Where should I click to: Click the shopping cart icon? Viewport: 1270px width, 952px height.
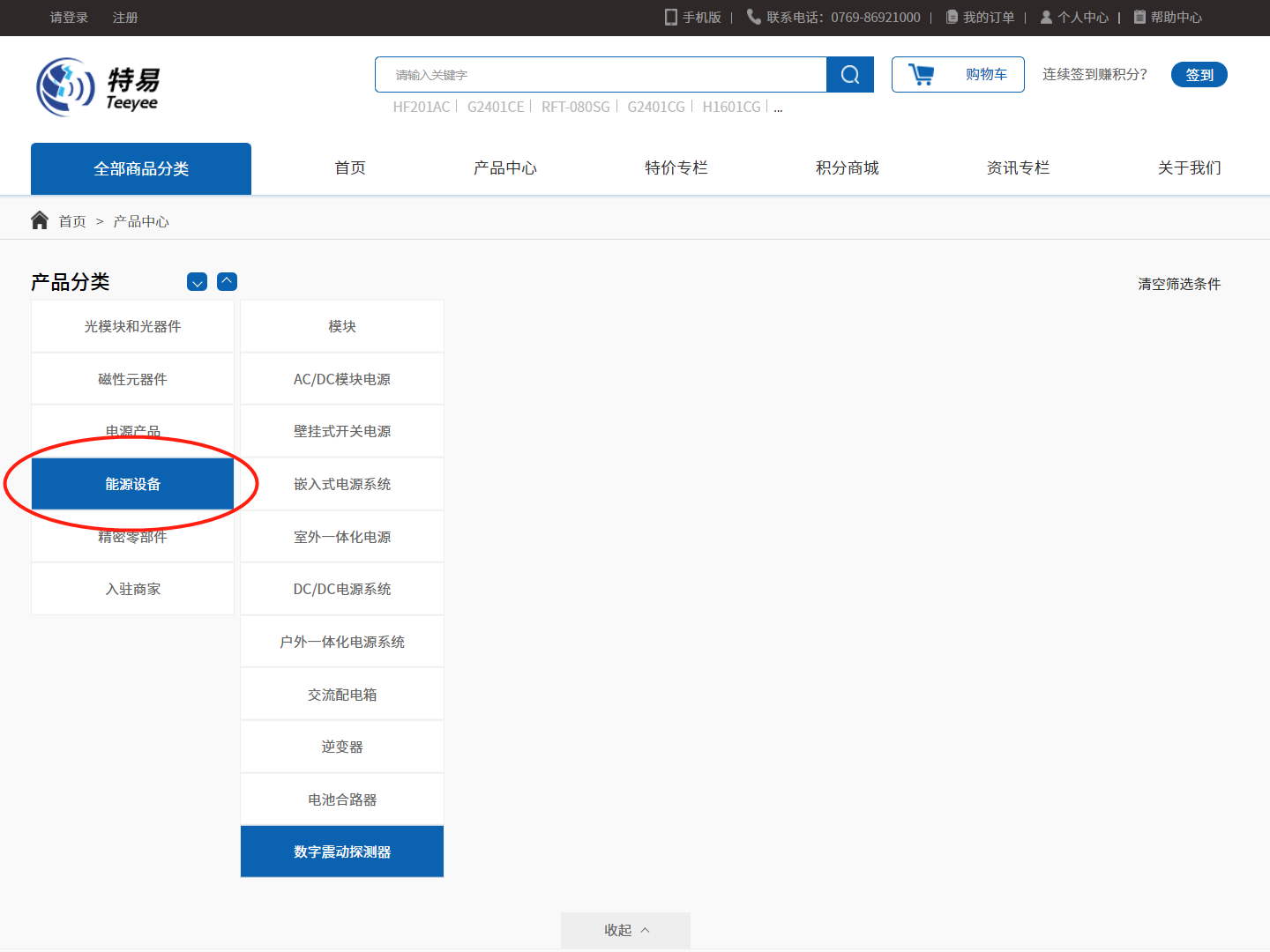pyautogui.click(x=921, y=75)
